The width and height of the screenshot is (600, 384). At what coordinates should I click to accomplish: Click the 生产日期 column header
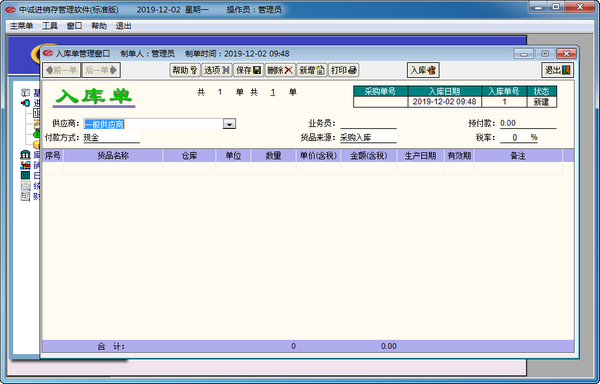[x=420, y=156]
